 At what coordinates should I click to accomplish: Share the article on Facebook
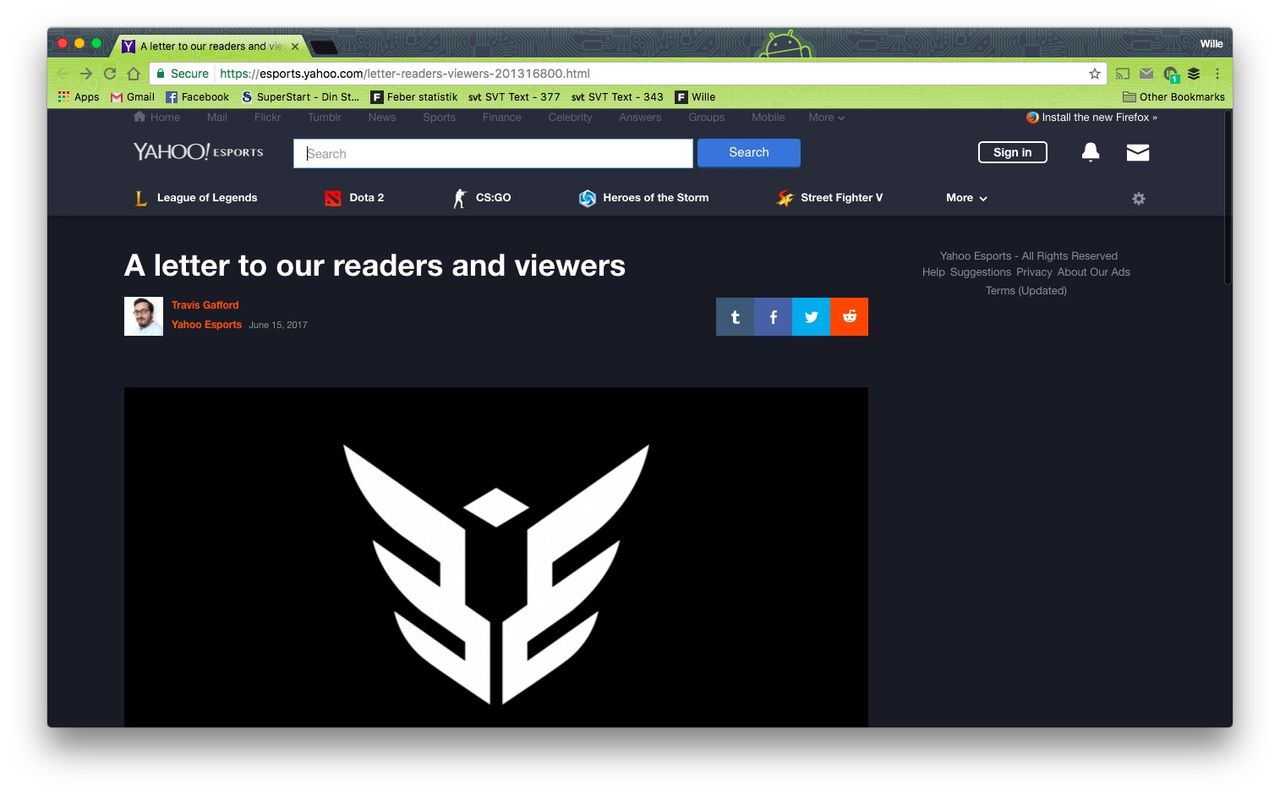(773, 317)
